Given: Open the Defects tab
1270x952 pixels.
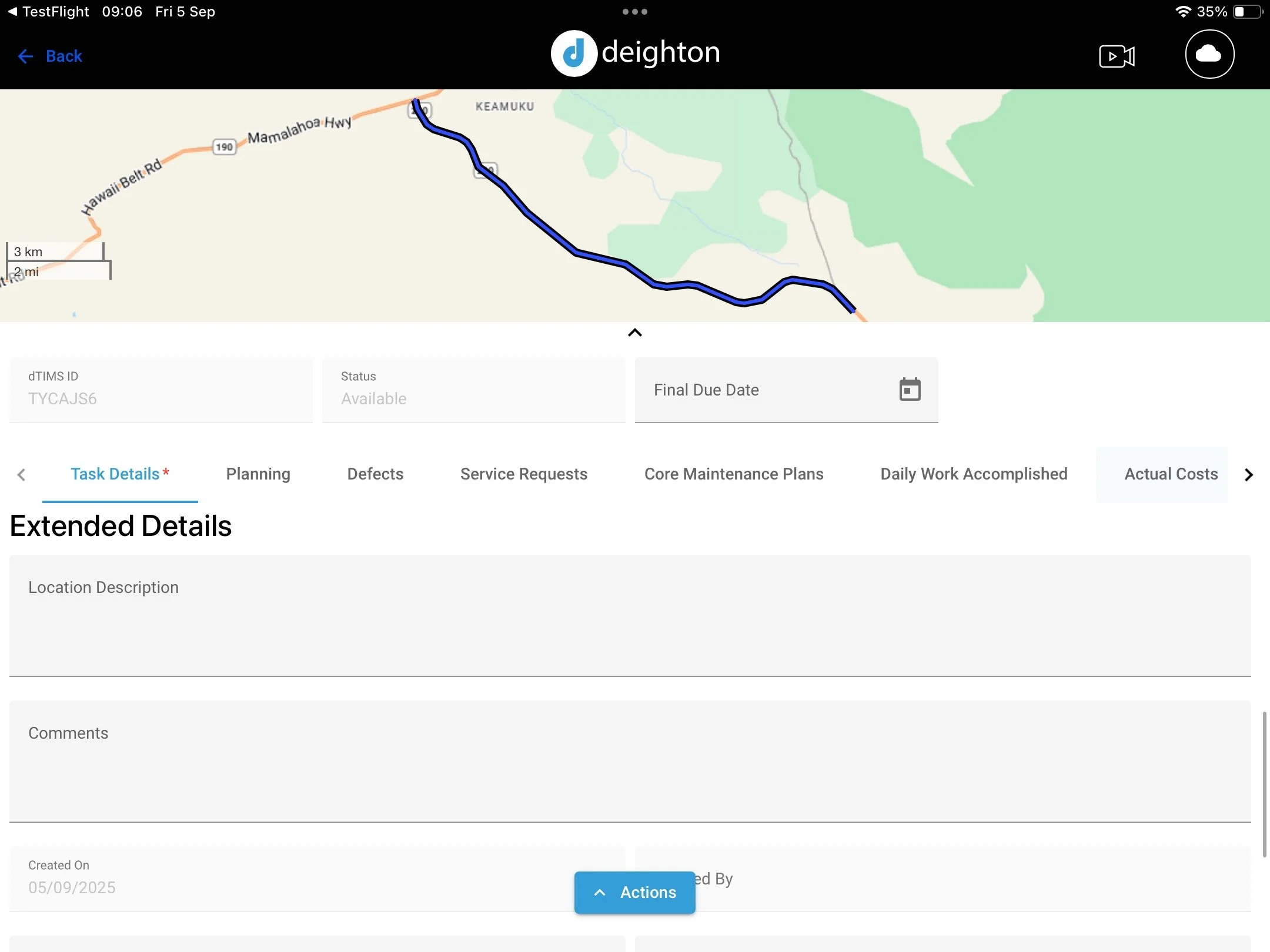Looking at the screenshot, I should point(375,474).
